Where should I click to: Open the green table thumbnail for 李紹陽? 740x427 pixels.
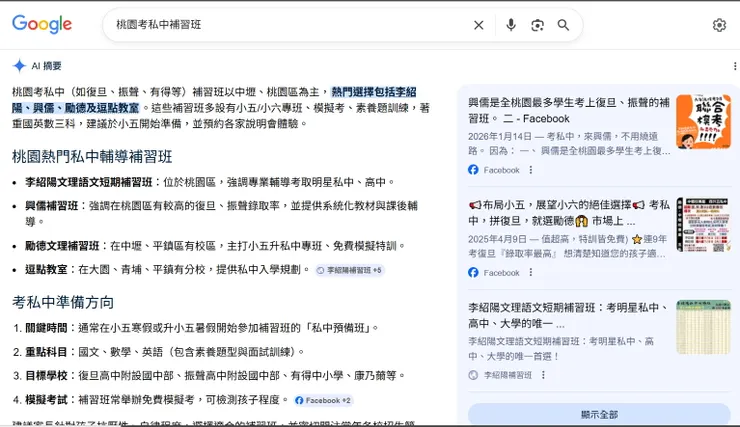click(703, 327)
